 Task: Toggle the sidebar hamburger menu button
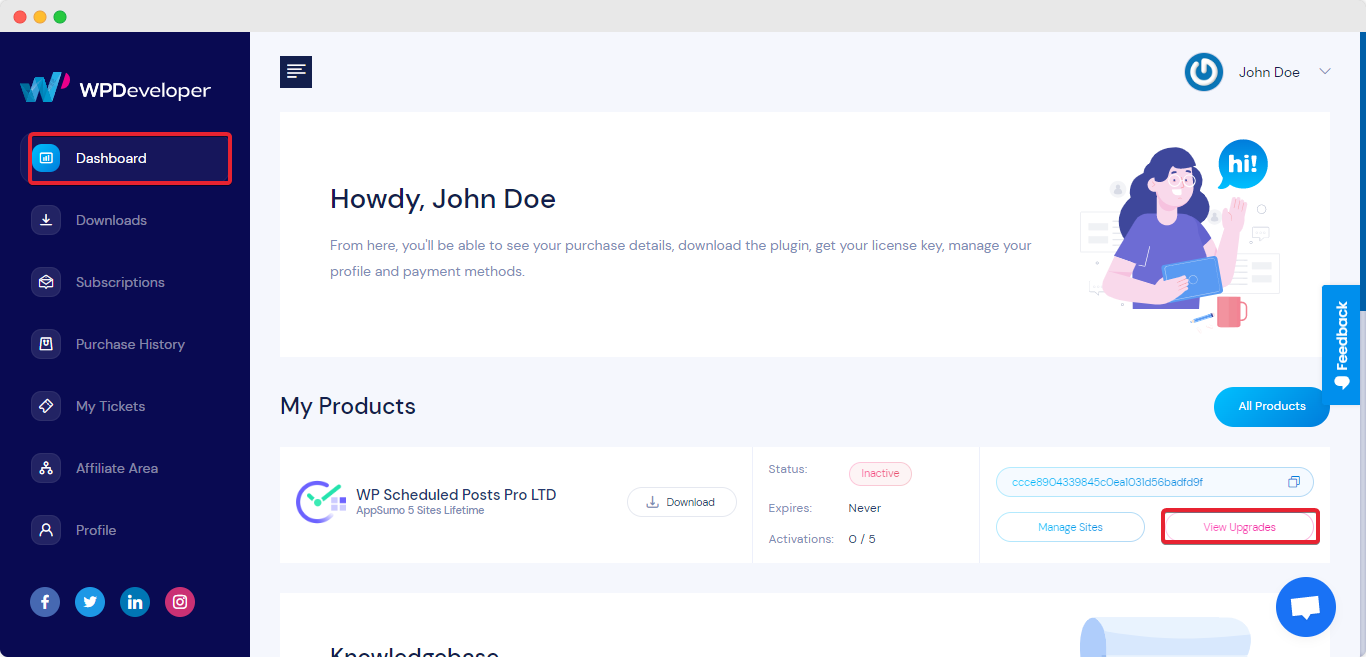point(296,72)
